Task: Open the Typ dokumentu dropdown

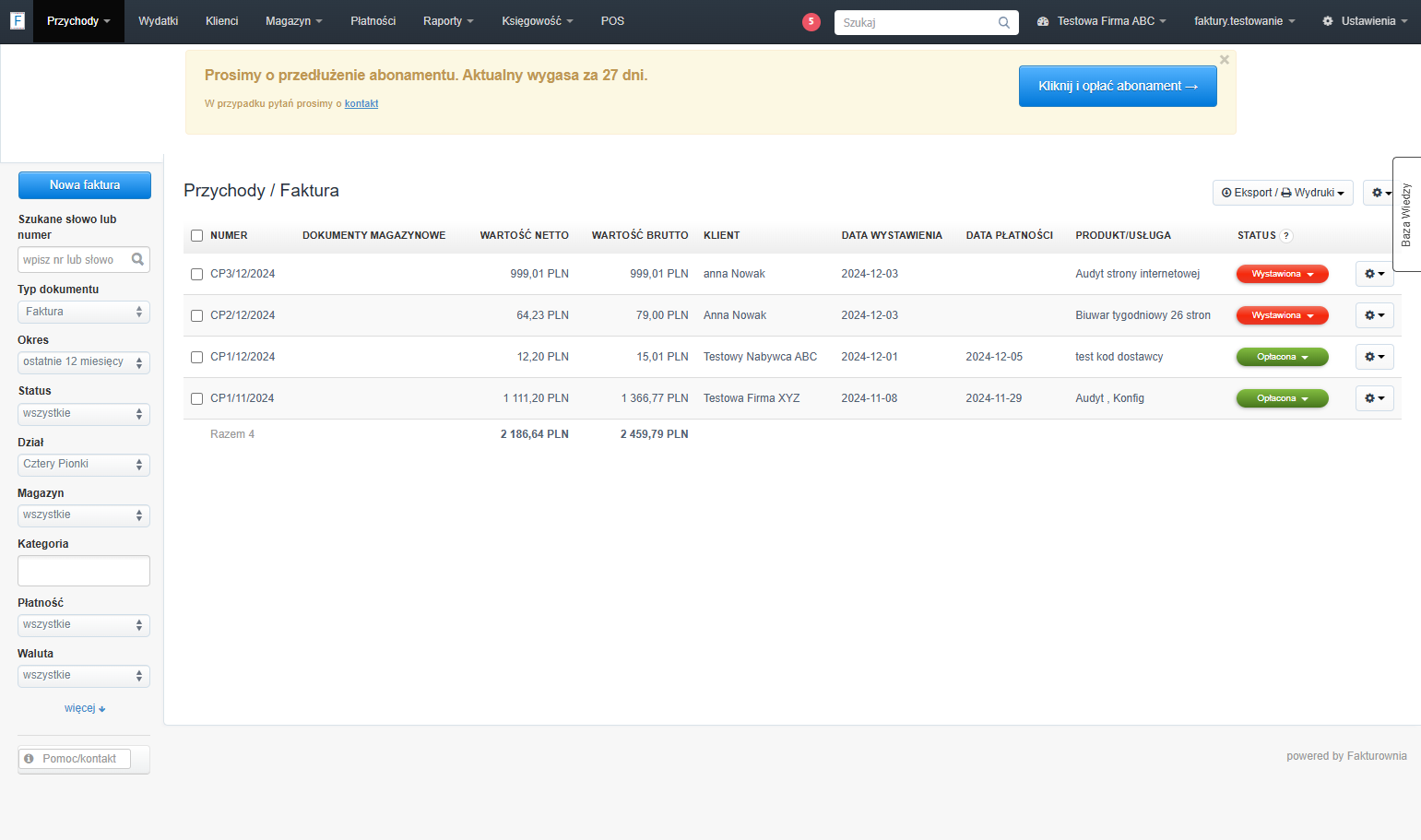Action: 84,312
